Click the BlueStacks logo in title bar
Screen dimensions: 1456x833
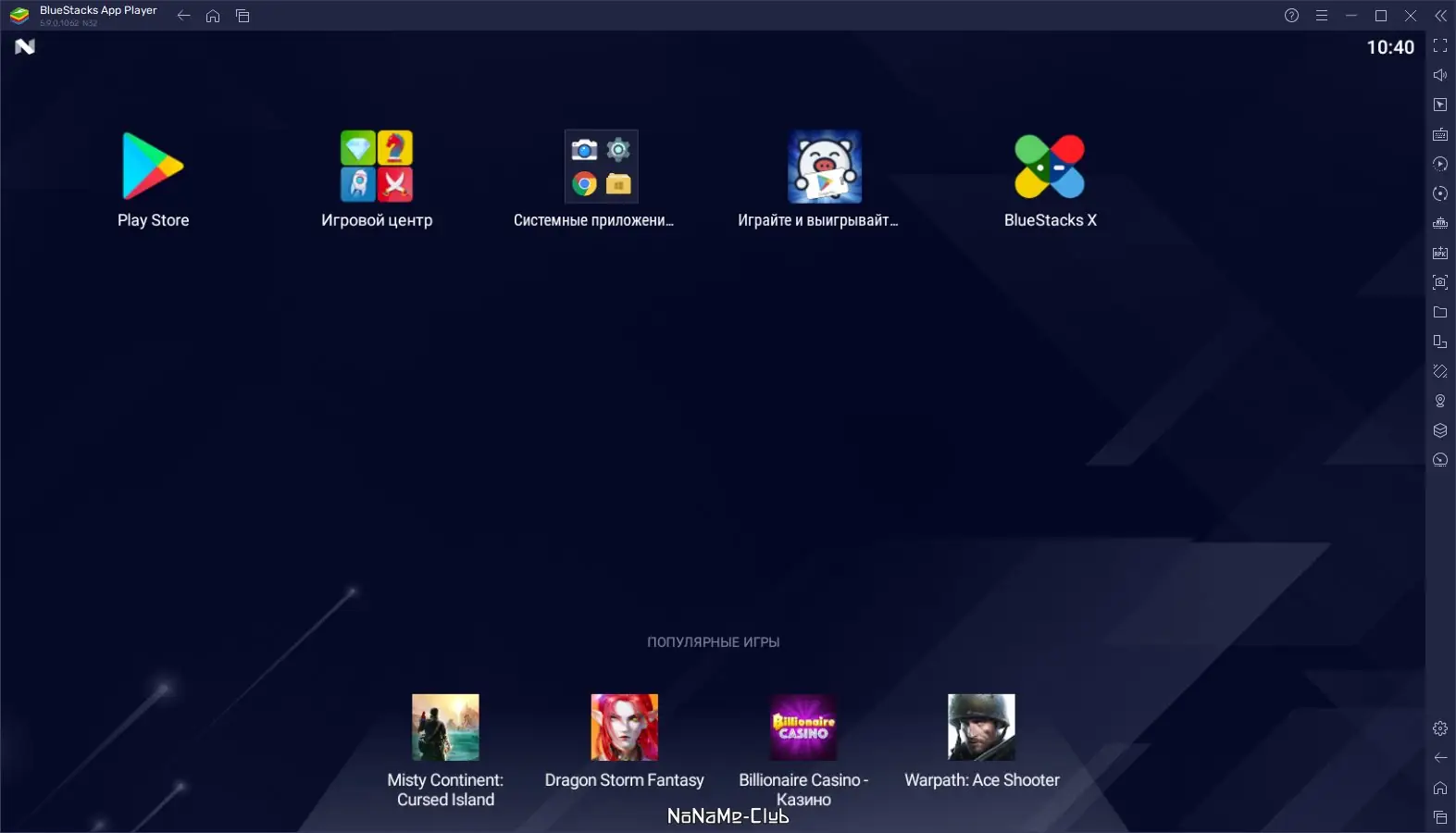point(19,16)
